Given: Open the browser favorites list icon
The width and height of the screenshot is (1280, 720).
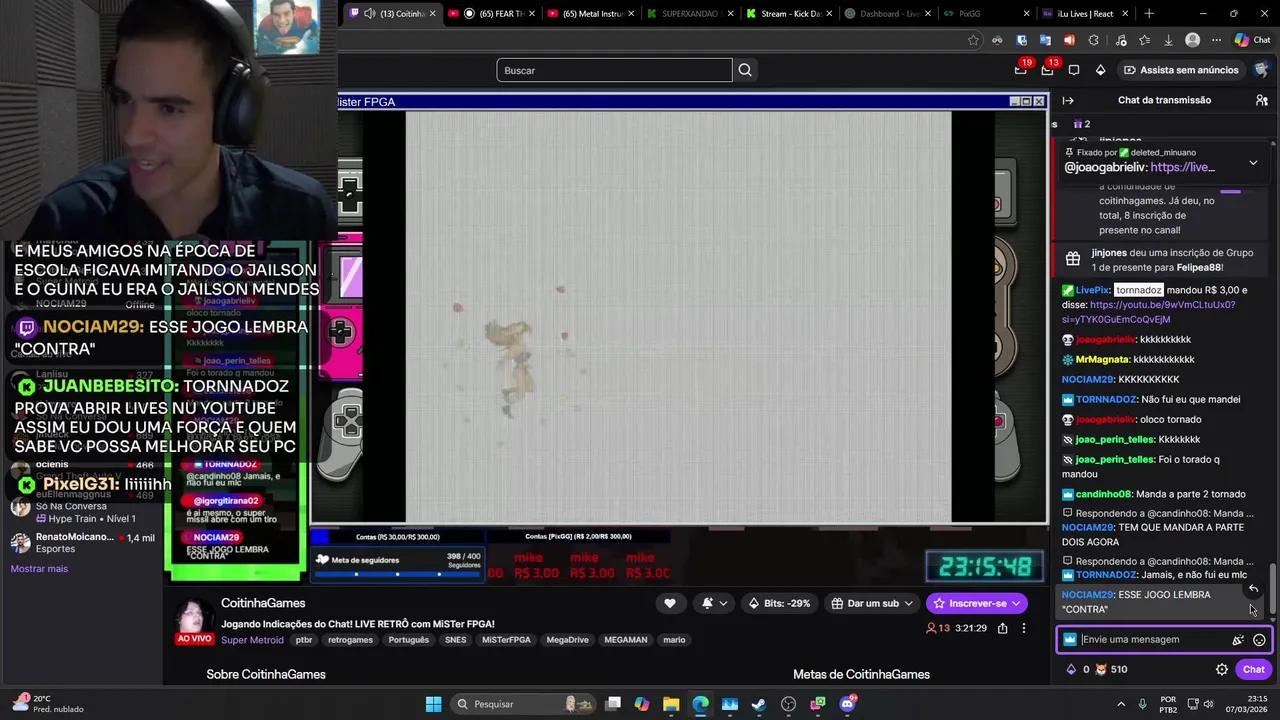Looking at the screenshot, I should pyautogui.click(x=1144, y=40).
